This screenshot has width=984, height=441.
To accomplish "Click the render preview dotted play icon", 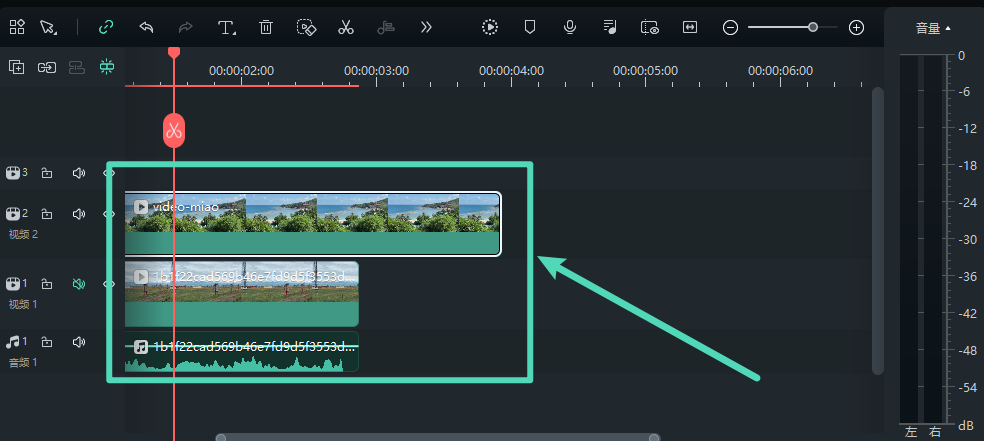I will (x=489, y=27).
